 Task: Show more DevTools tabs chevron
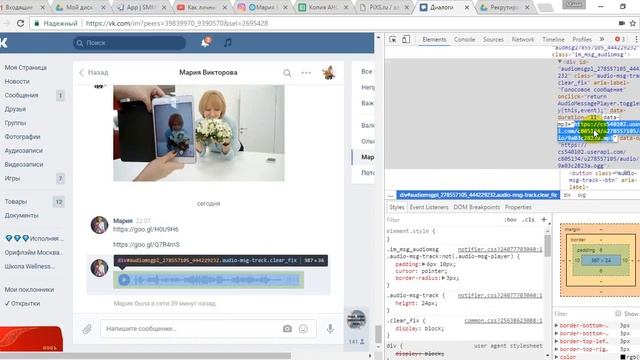point(602,39)
